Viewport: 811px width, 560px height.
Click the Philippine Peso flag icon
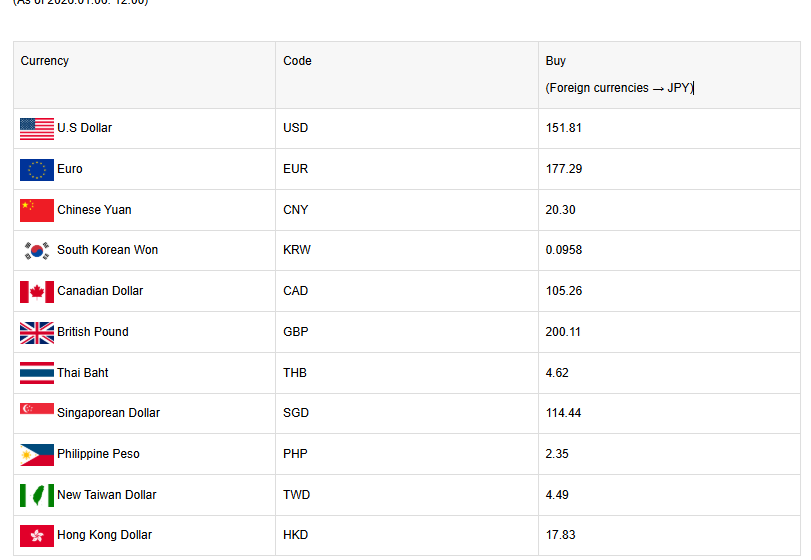37,454
